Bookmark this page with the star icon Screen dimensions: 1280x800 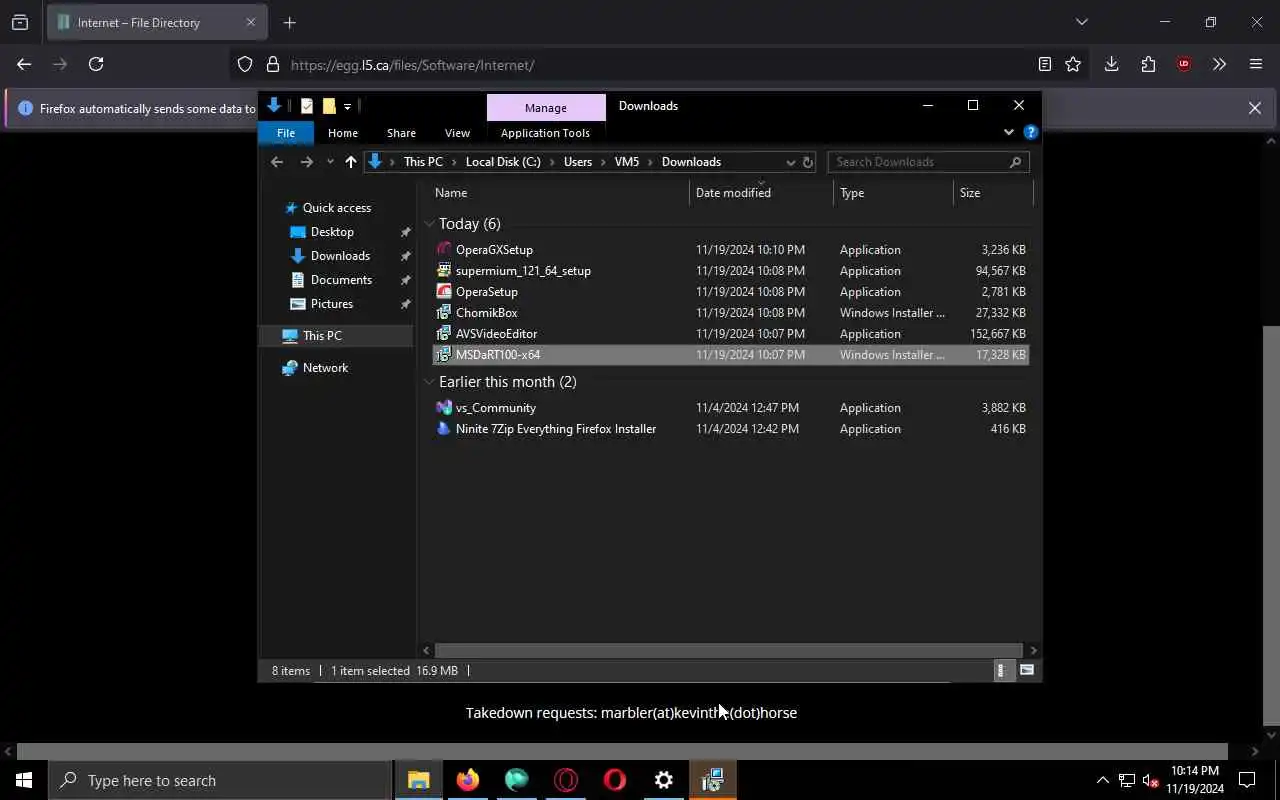[1073, 64]
